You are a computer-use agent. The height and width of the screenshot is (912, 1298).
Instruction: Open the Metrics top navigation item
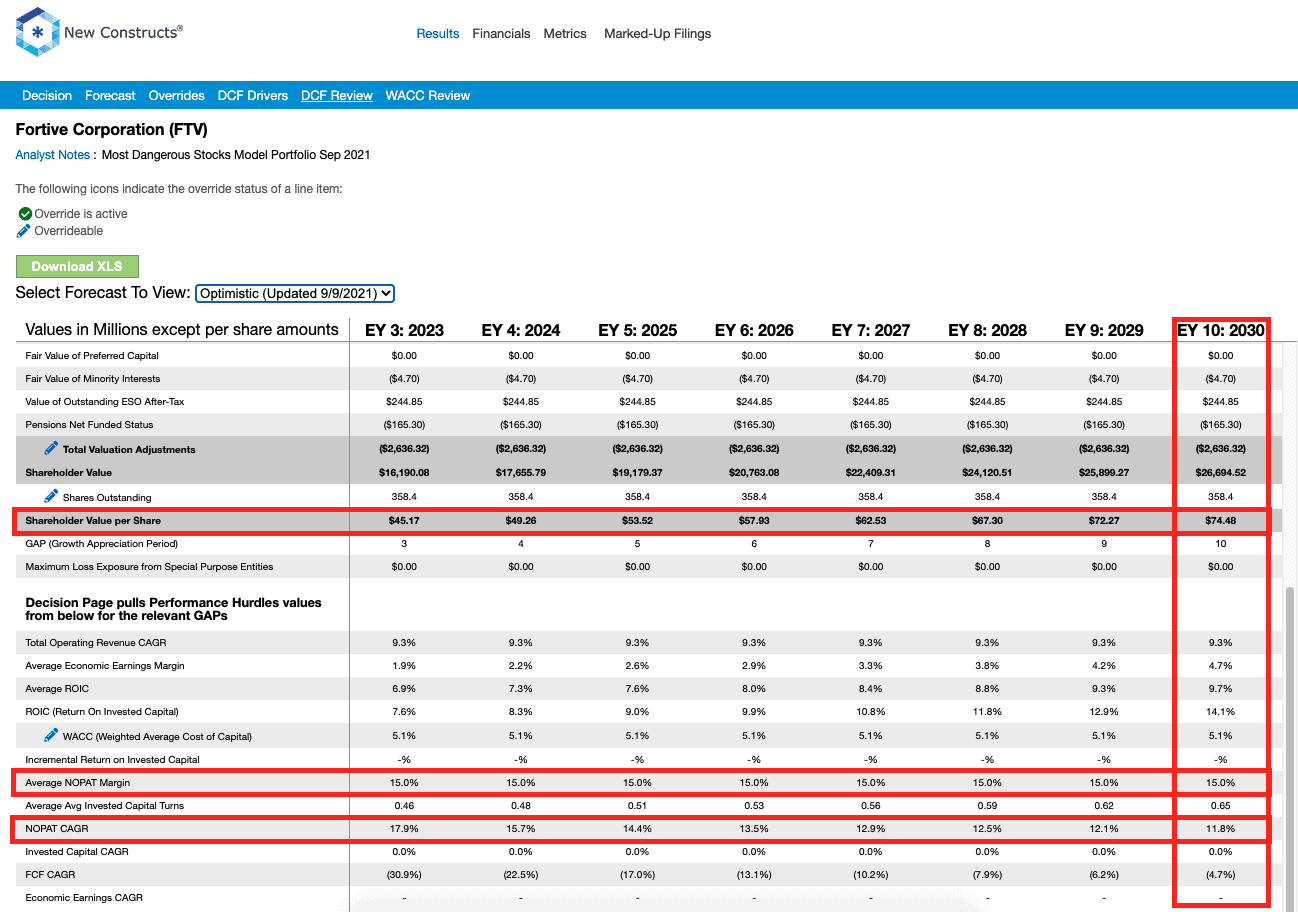(565, 33)
